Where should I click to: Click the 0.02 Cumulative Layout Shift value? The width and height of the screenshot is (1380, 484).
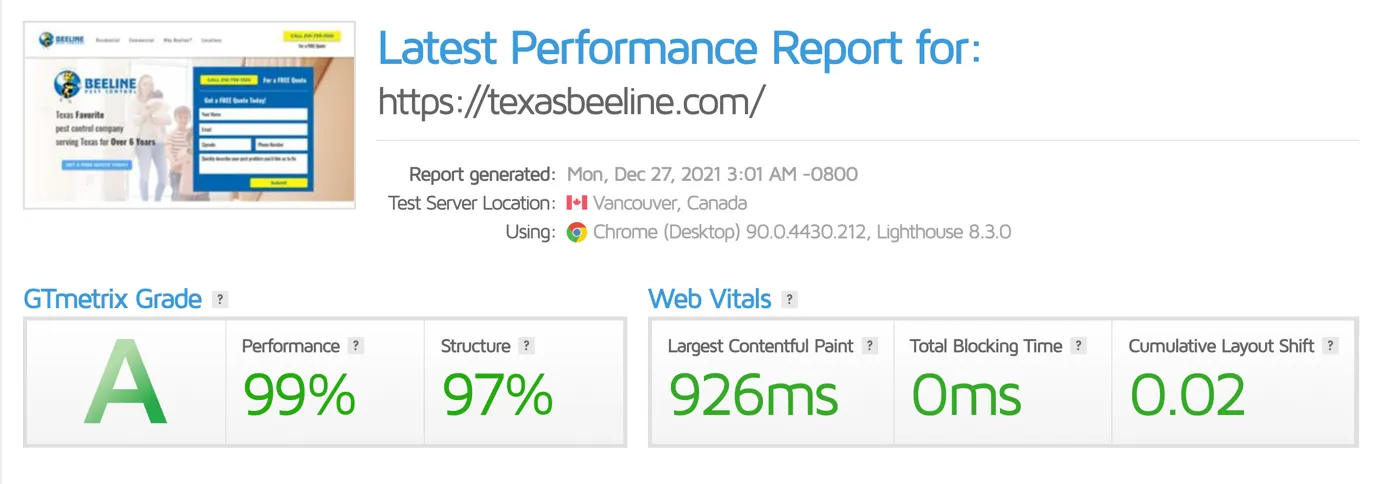point(1189,394)
